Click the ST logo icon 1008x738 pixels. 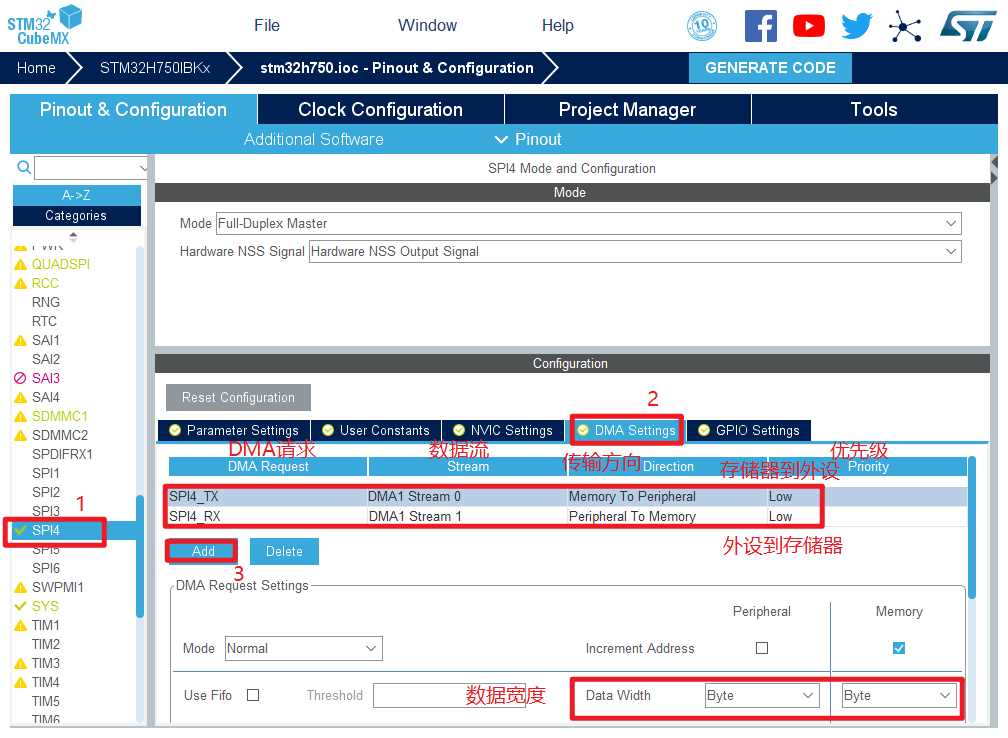[x=967, y=26]
